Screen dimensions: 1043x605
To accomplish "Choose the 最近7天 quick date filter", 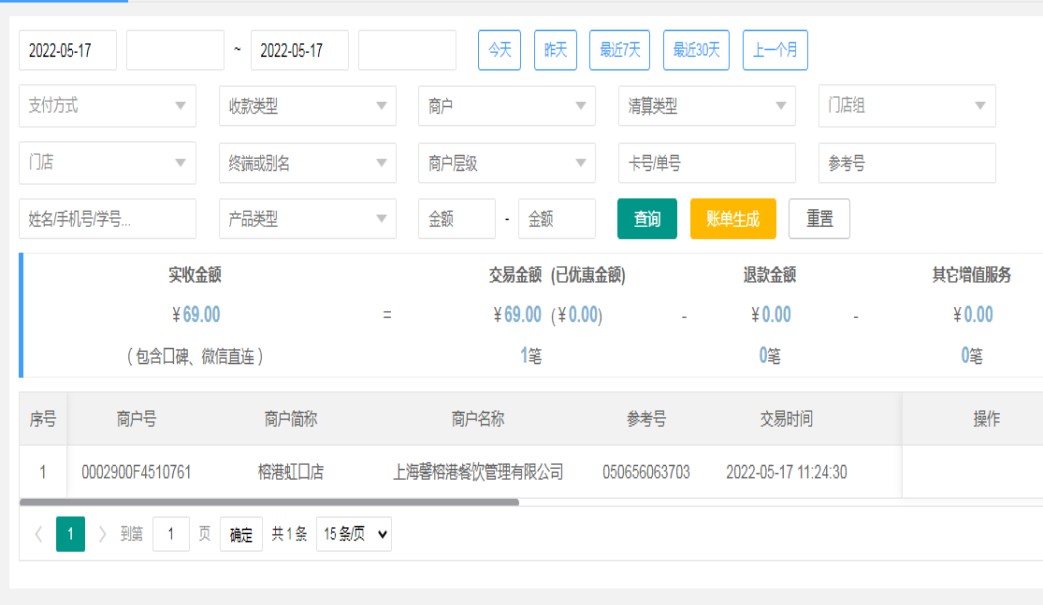I will (620, 50).
